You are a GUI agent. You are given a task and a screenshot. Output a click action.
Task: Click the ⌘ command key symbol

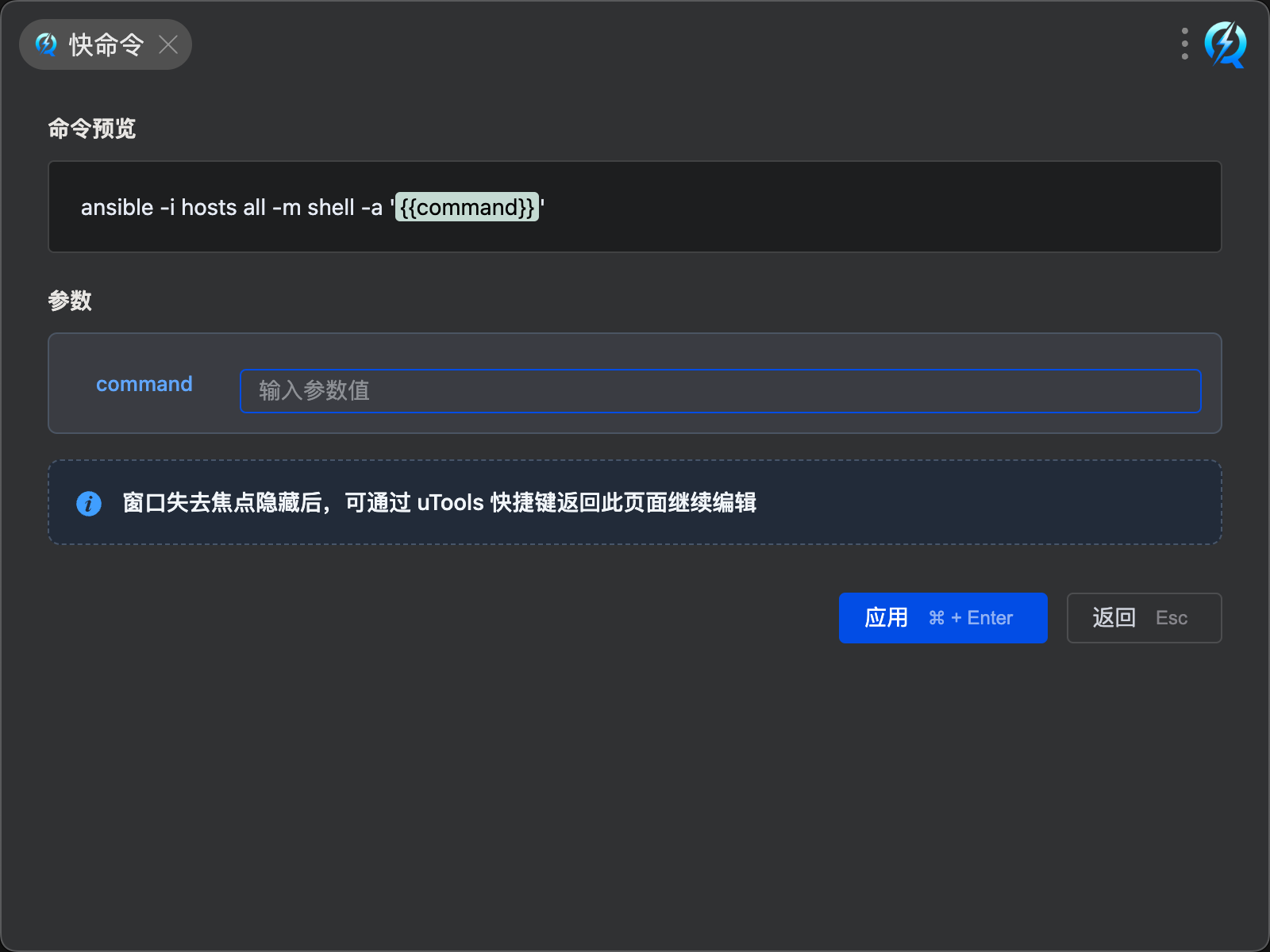[x=937, y=618]
